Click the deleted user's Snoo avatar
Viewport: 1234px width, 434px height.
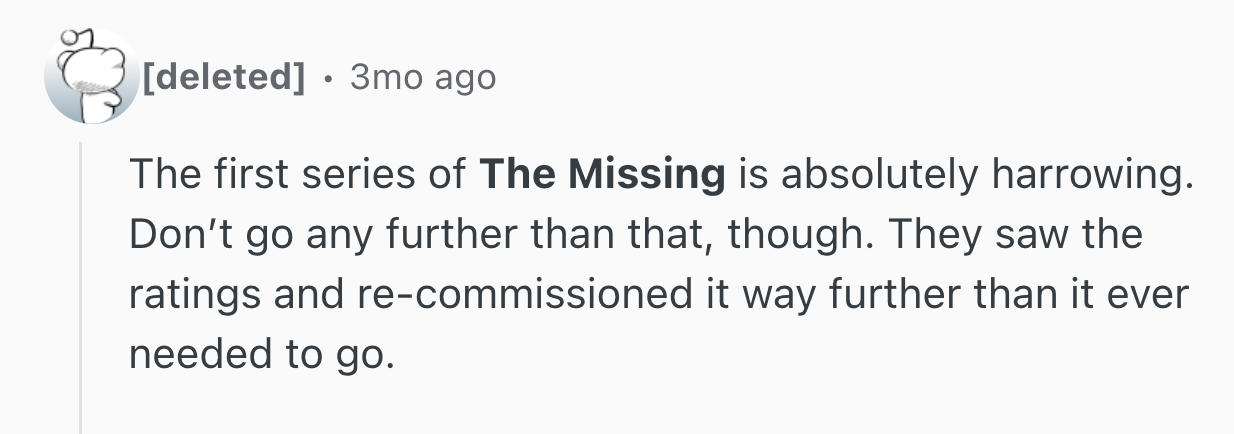point(90,78)
